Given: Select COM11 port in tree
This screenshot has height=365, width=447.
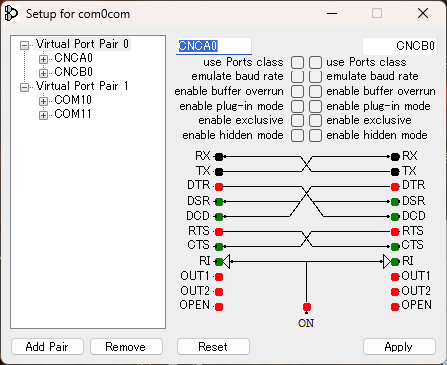Looking at the screenshot, I should 73,114.
